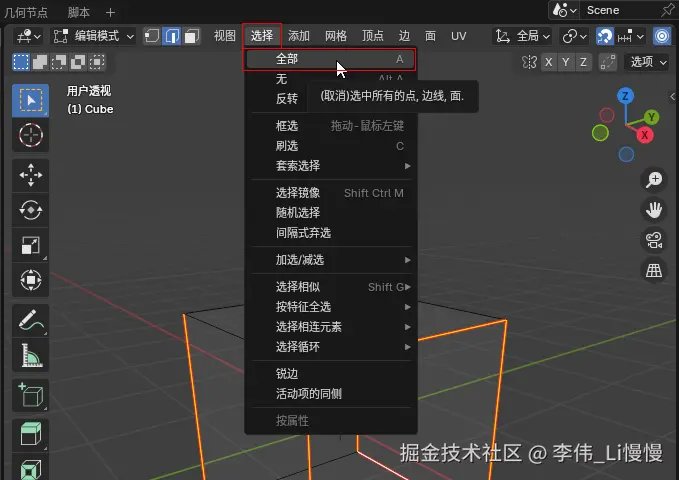Click the blue Z axis gizmo
679x480 pixels.
[625, 96]
